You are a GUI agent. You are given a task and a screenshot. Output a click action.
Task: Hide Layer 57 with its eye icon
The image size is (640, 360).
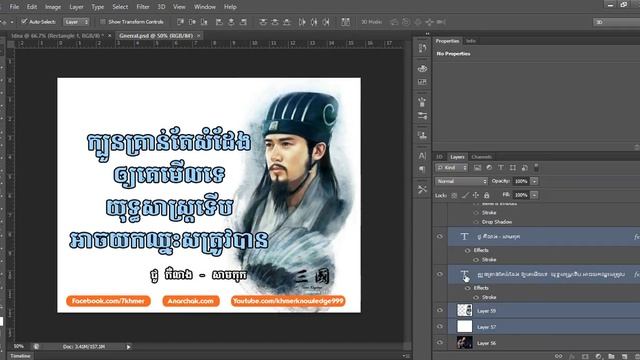[440, 327]
